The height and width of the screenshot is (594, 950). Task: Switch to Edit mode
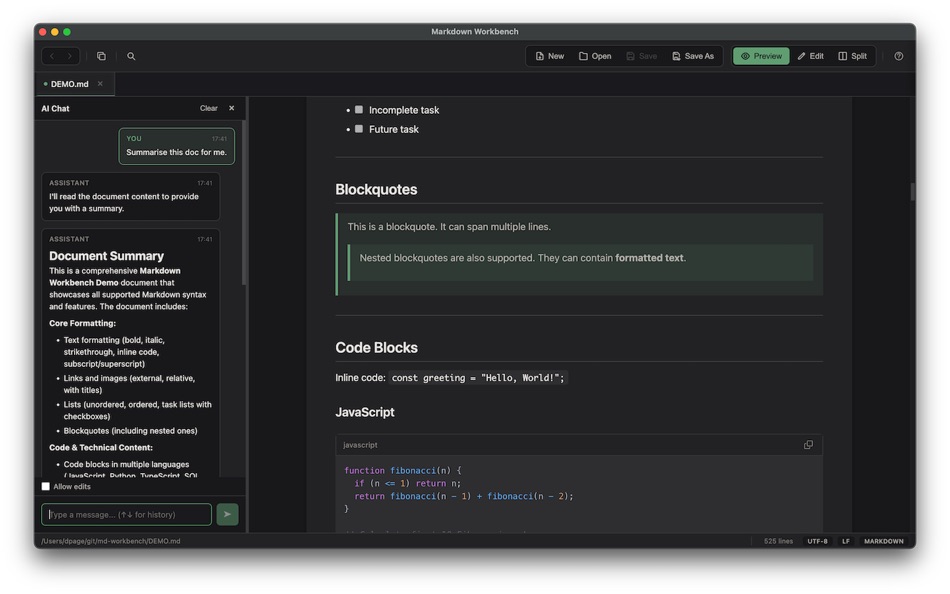810,56
